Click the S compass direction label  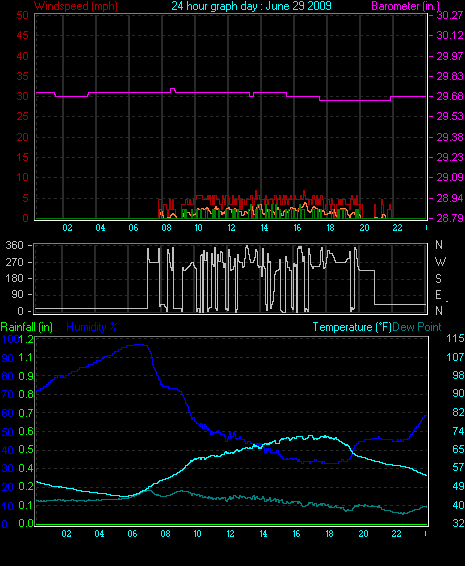(x=438, y=278)
